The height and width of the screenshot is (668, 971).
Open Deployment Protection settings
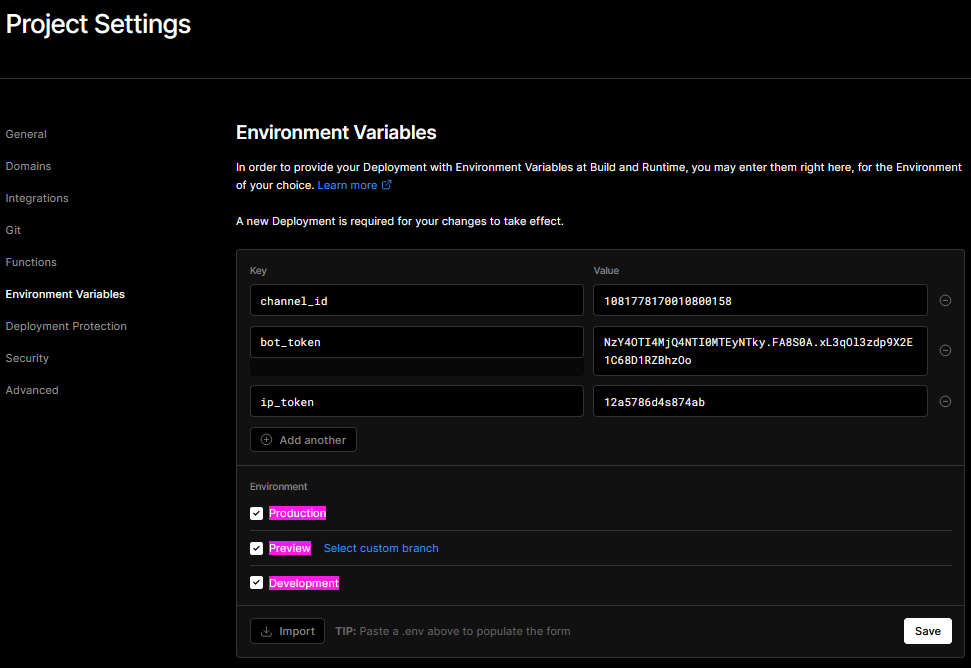click(x=66, y=326)
